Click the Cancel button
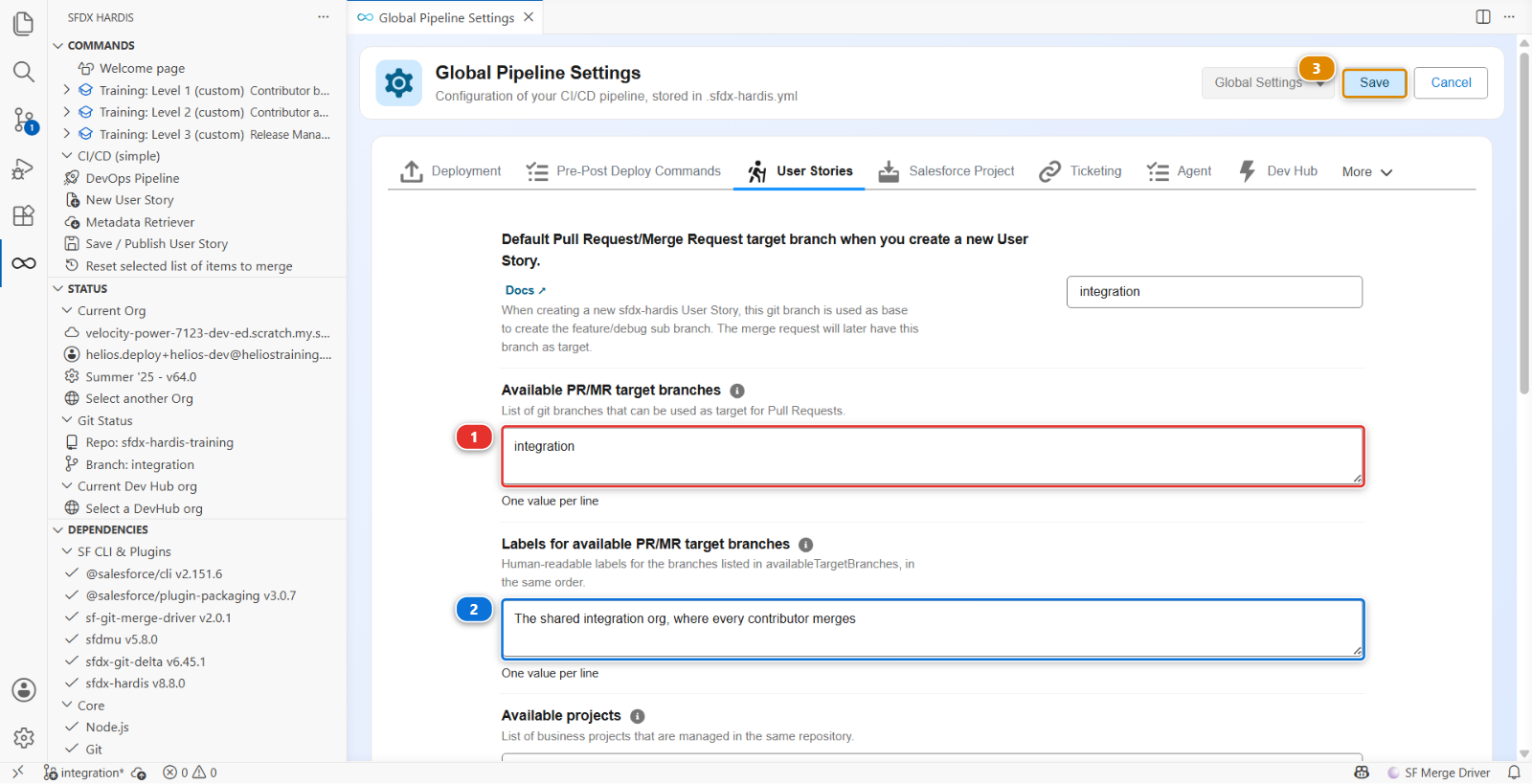The width and height of the screenshot is (1532, 784). pos(1451,83)
